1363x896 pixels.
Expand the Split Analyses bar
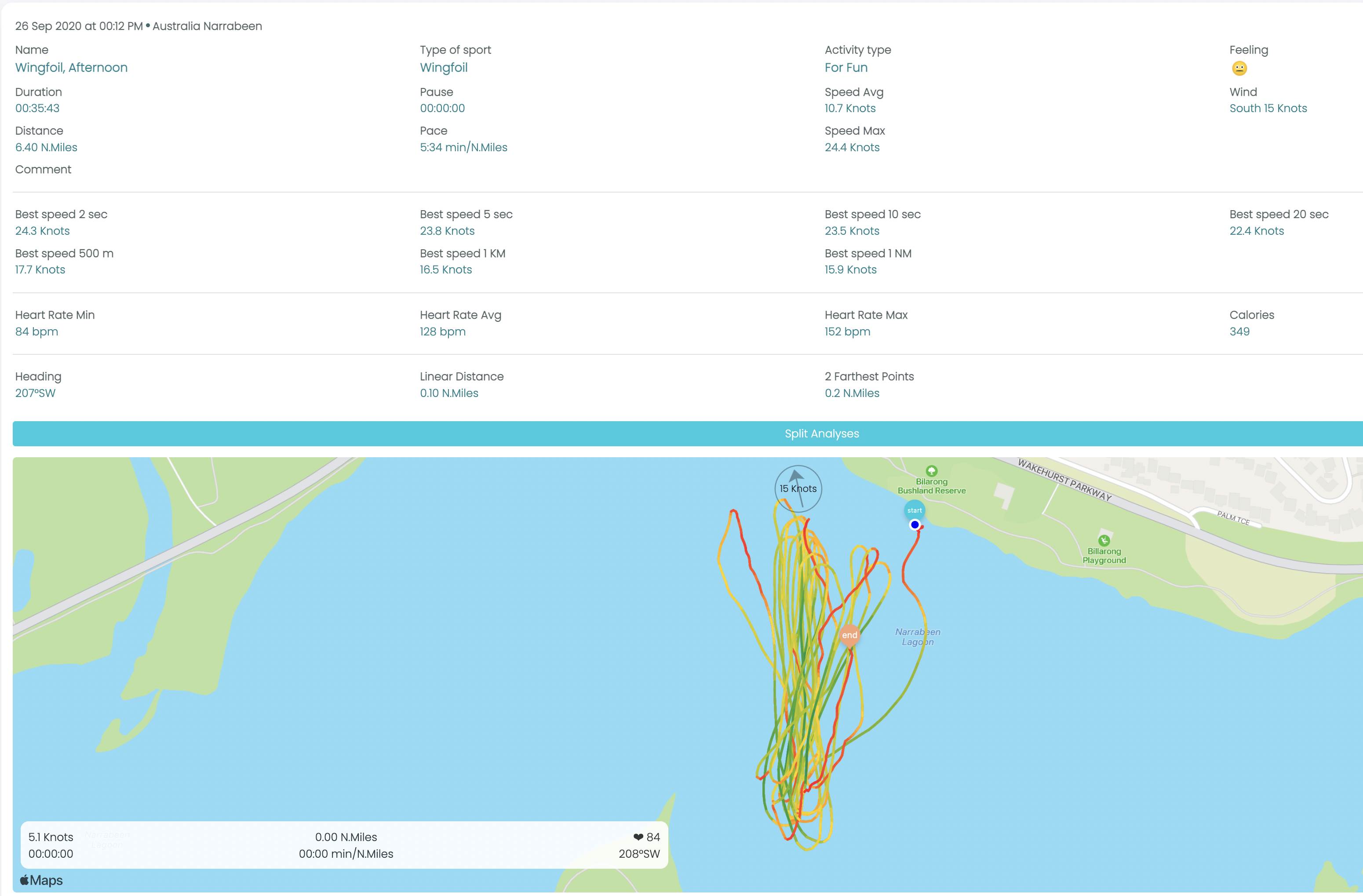click(821, 433)
